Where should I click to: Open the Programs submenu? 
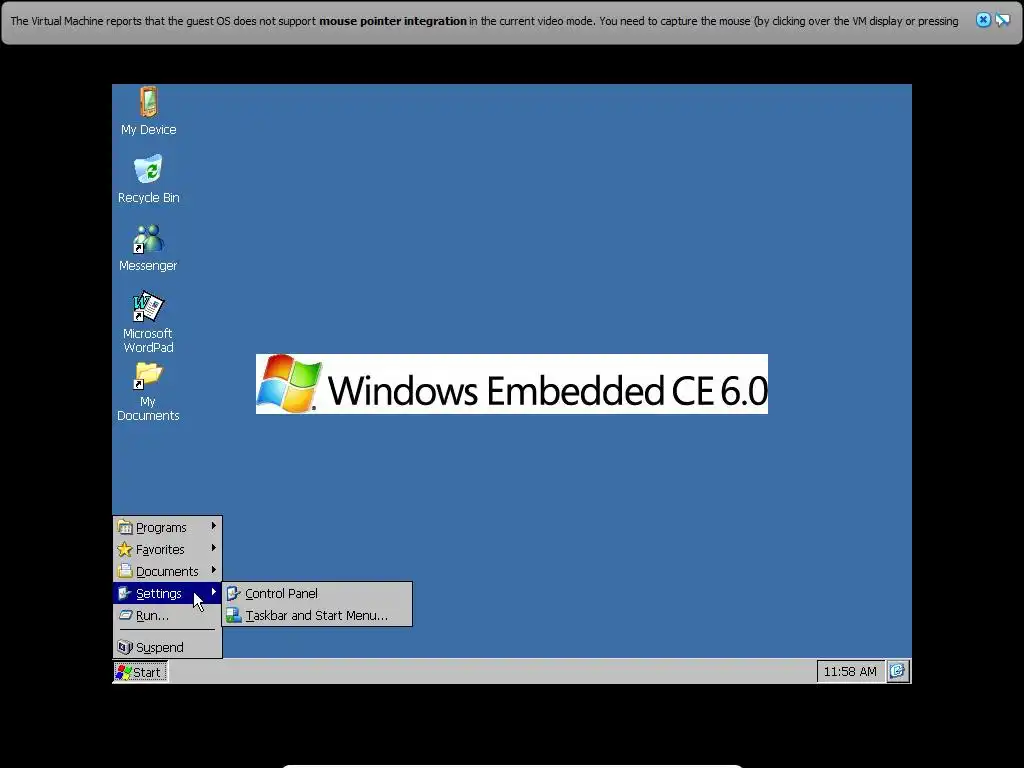tap(167, 527)
